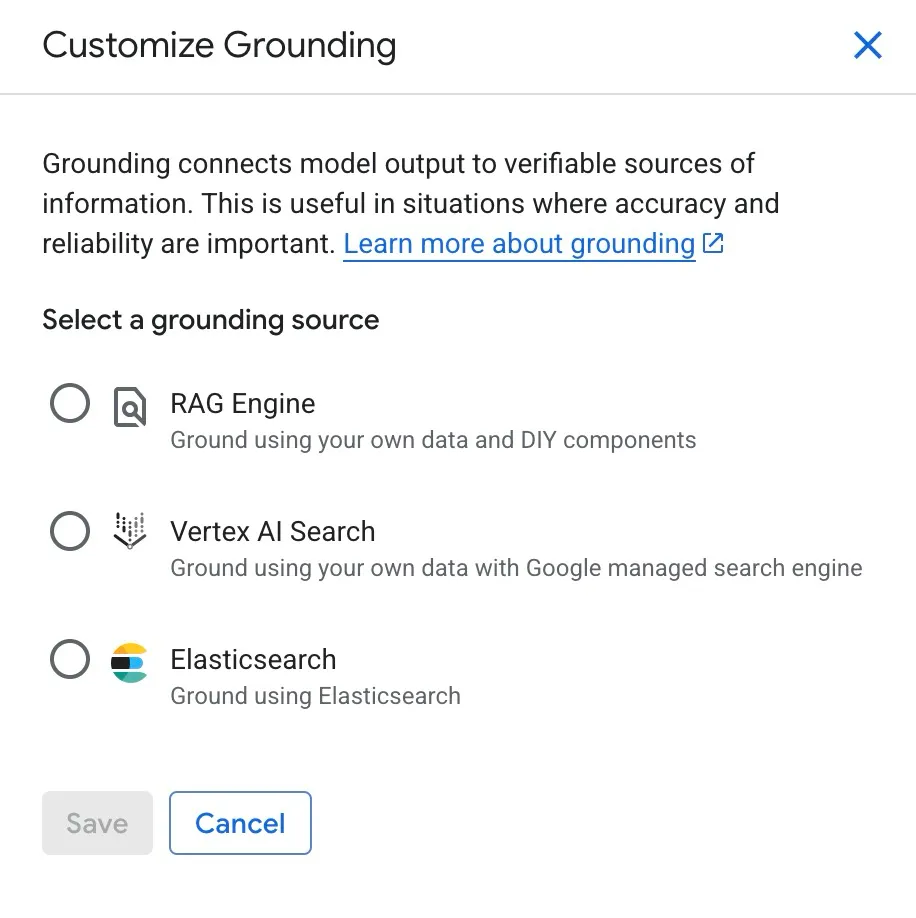Select the RAG Engine radio button
916x918 pixels.
[x=69, y=403]
